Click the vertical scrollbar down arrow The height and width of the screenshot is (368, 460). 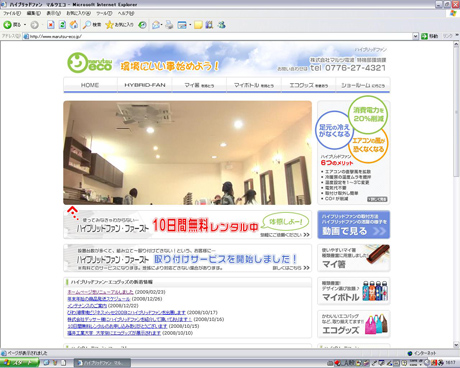(x=456, y=345)
